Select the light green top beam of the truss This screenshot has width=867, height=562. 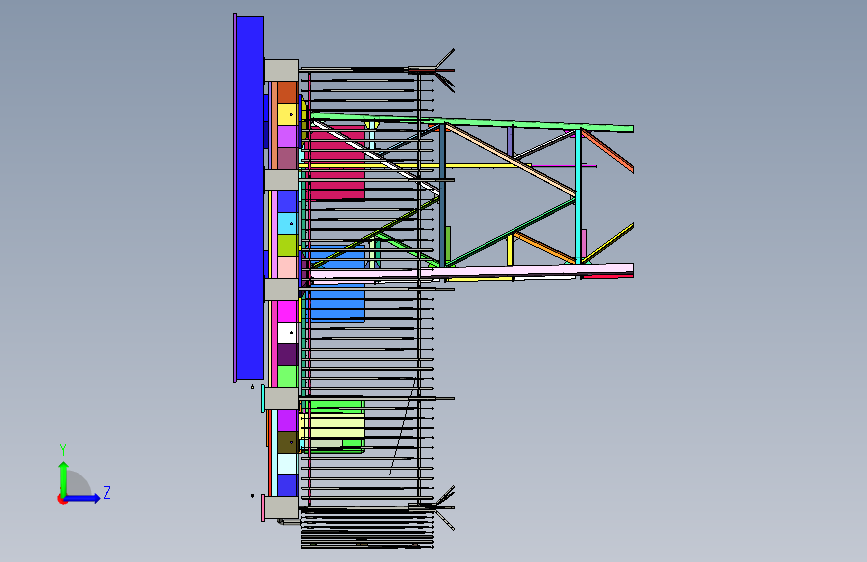point(473,122)
